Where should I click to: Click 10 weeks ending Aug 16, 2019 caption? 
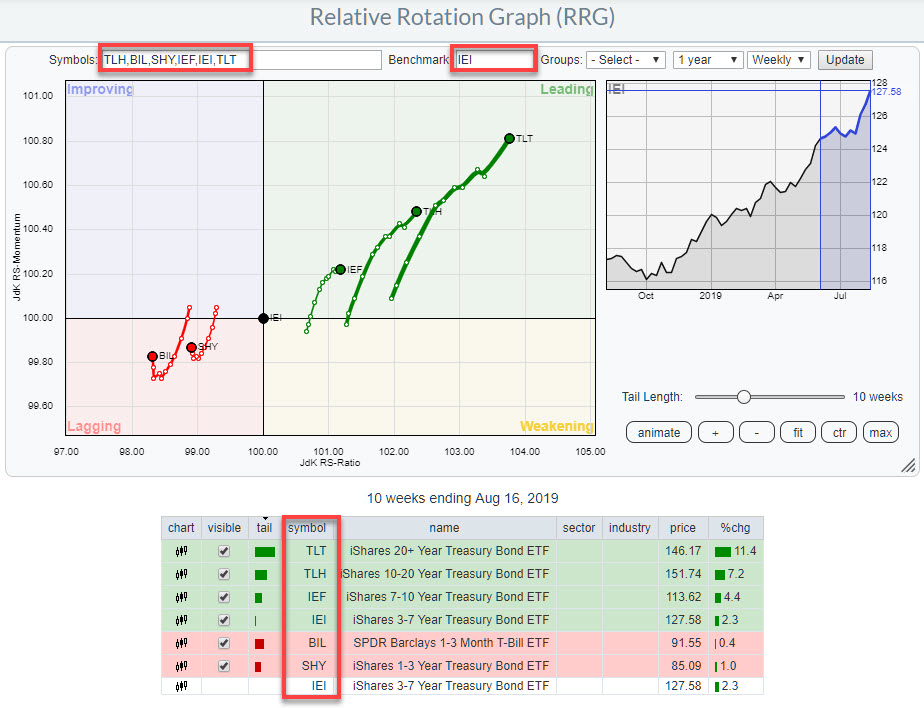(463, 499)
